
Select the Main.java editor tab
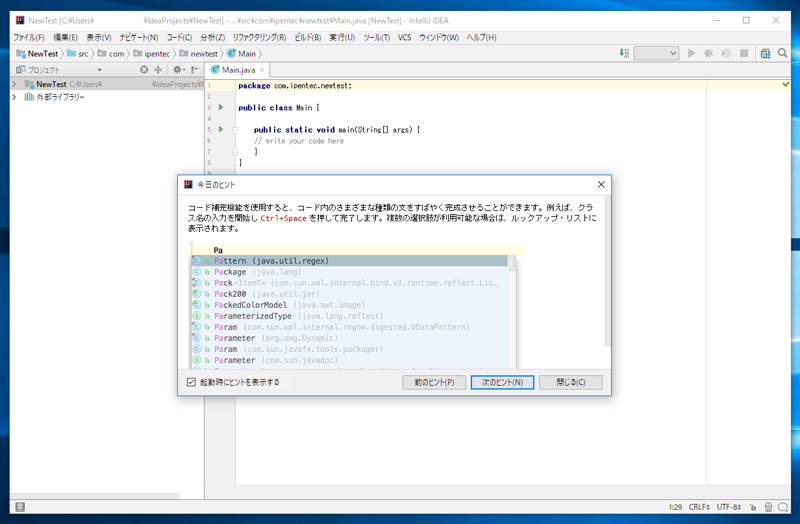click(x=238, y=70)
